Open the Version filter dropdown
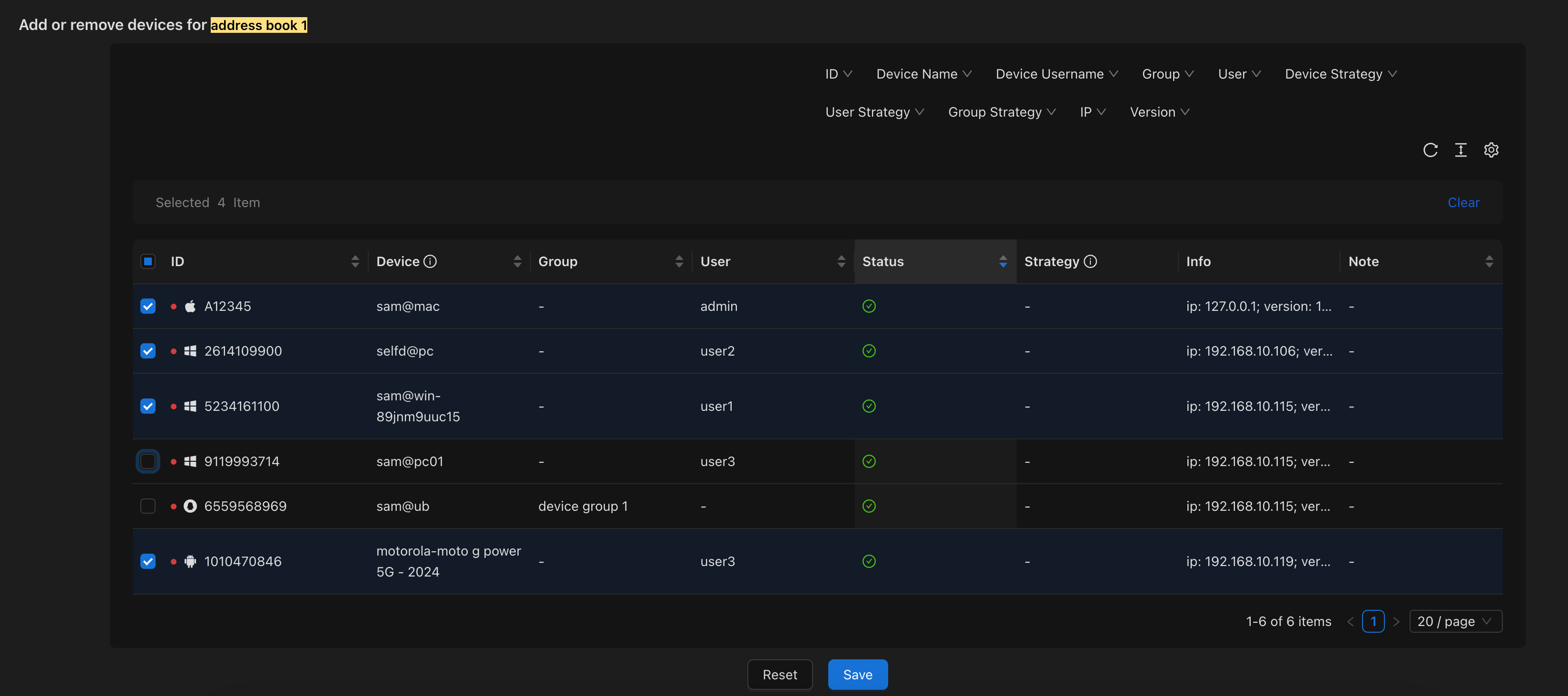Image resolution: width=1568 pixels, height=696 pixels. (x=1159, y=112)
